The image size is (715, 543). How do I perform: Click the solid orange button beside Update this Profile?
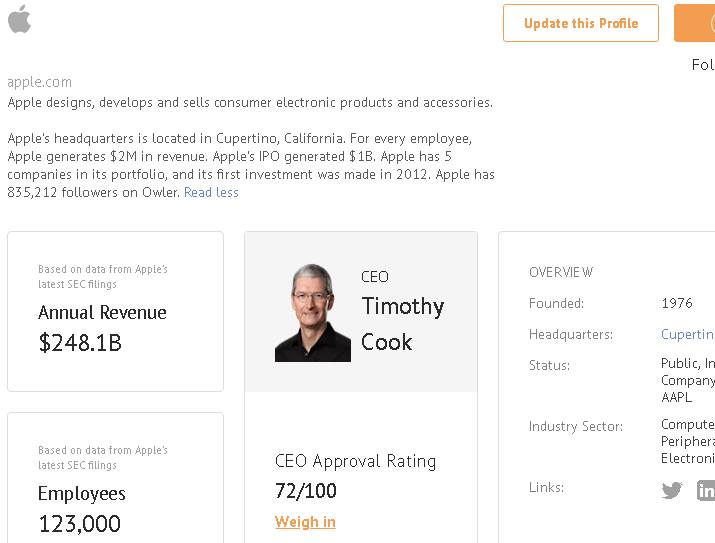coord(696,23)
